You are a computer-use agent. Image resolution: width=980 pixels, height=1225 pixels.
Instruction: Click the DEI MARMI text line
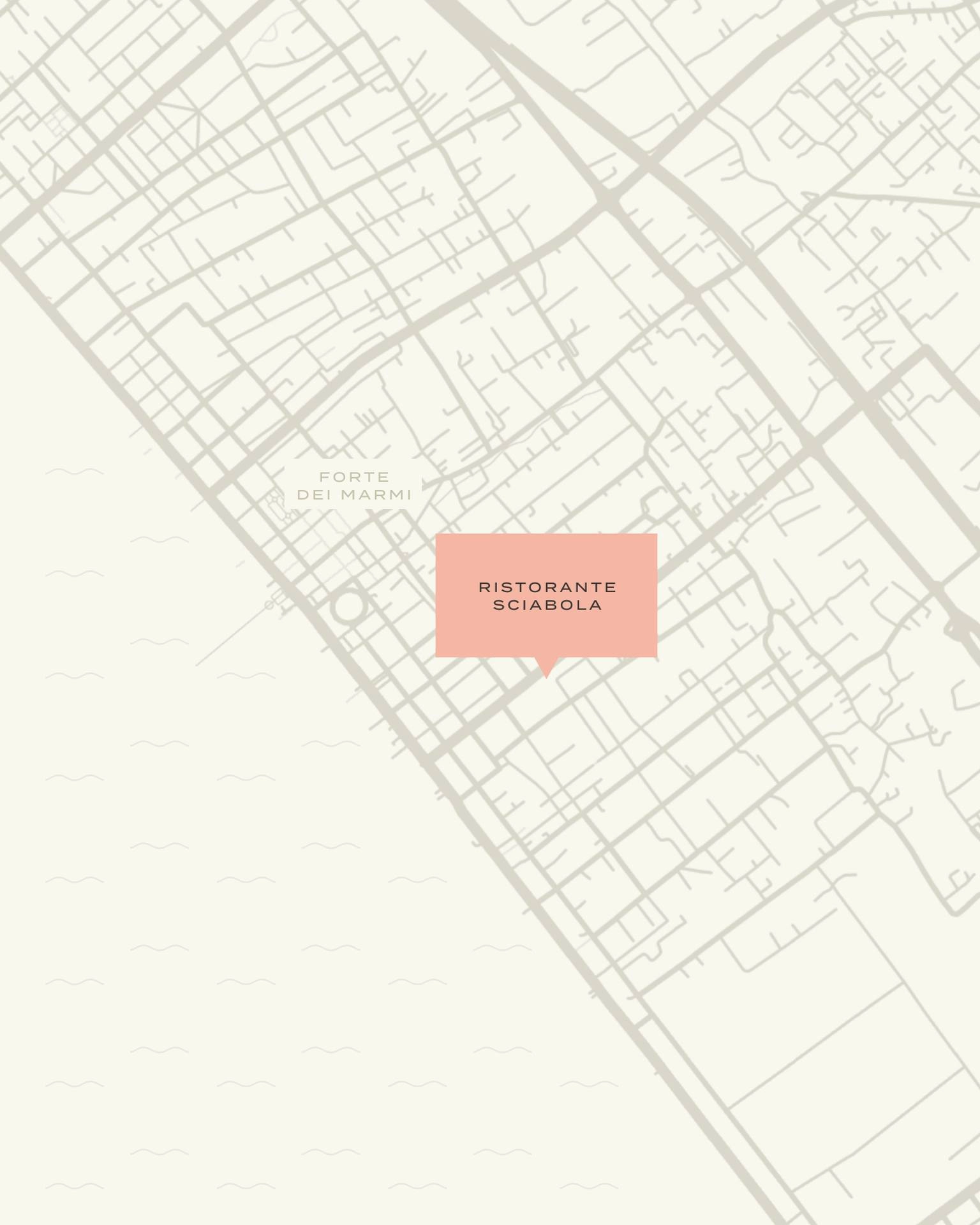354,495
